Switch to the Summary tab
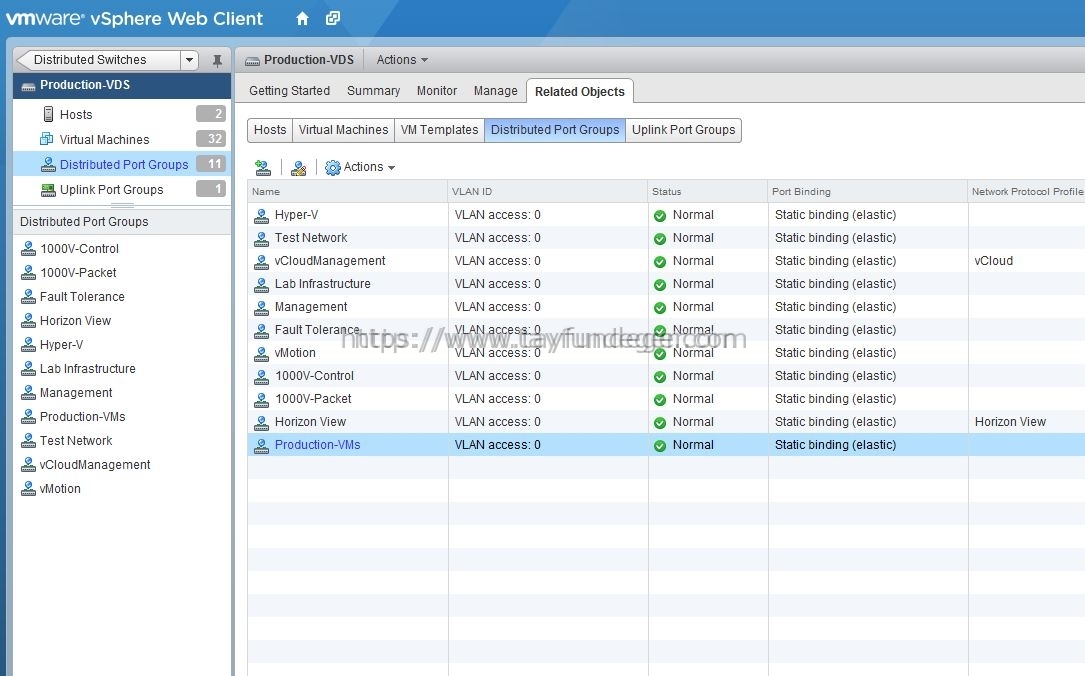This screenshot has width=1085, height=676. [x=374, y=91]
